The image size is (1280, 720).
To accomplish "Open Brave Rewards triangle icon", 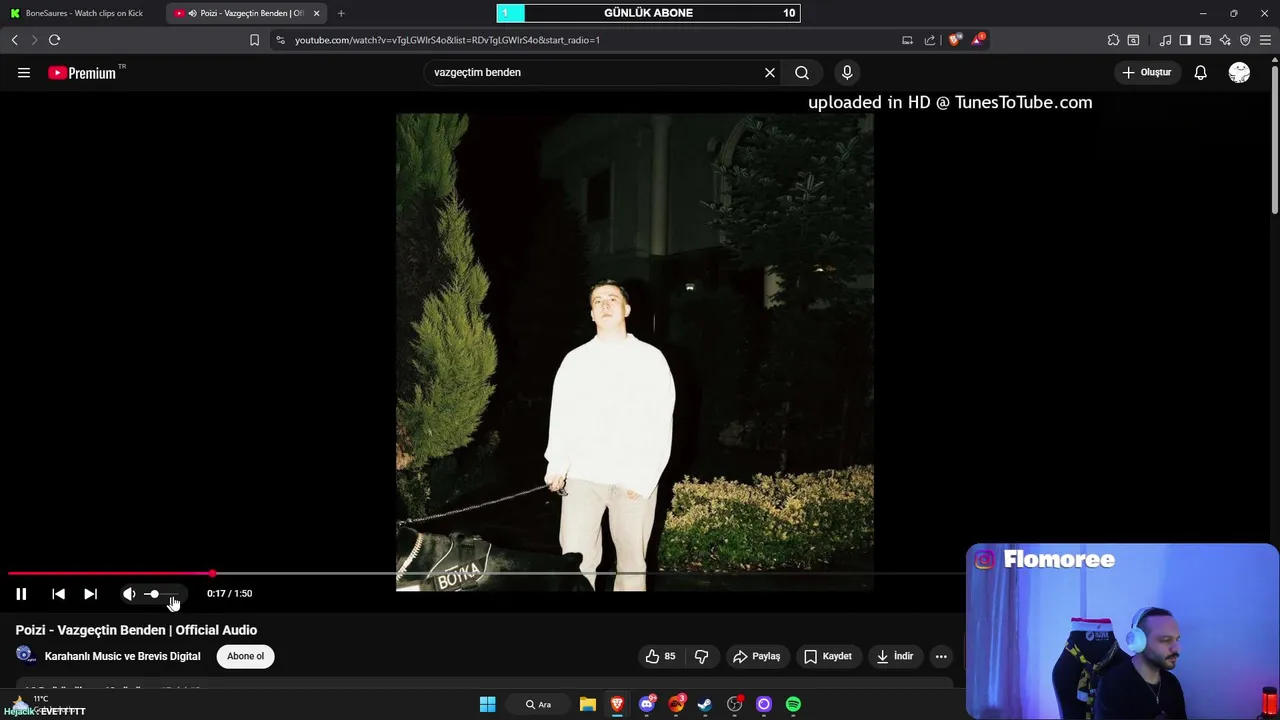I will [978, 40].
